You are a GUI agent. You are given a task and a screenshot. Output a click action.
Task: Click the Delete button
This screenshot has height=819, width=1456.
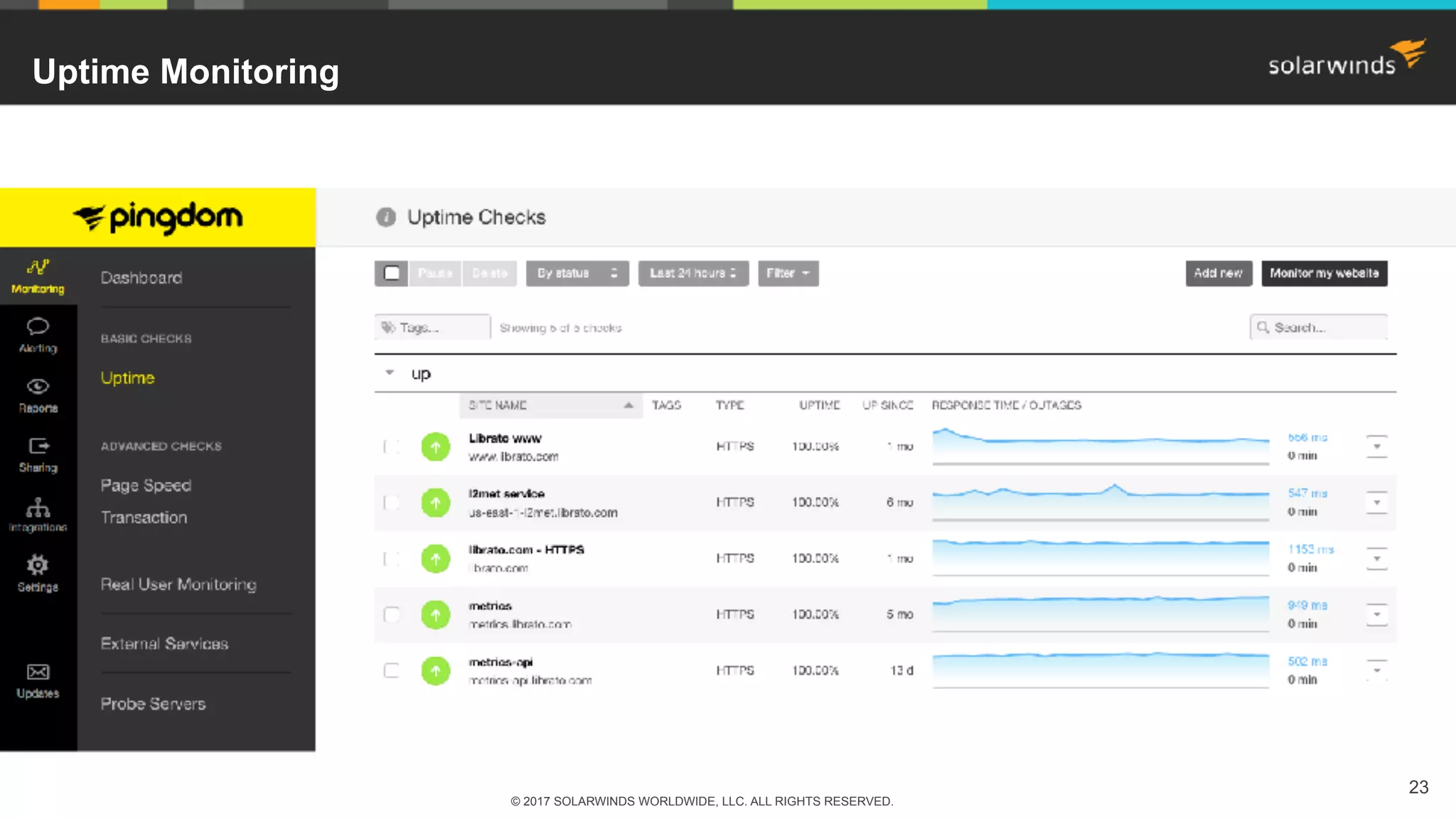pyautogui.click(x=490, y=273)
